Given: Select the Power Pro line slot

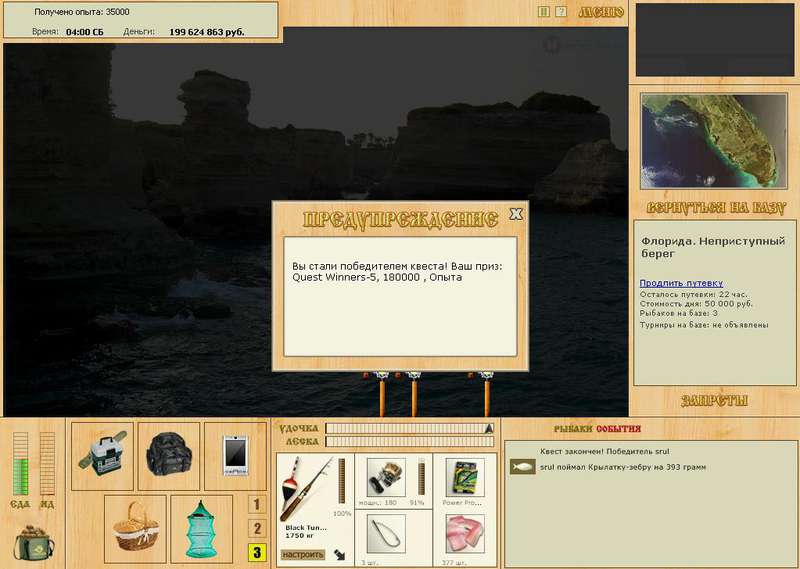Looking at the screenshot, I should point(465,478).
